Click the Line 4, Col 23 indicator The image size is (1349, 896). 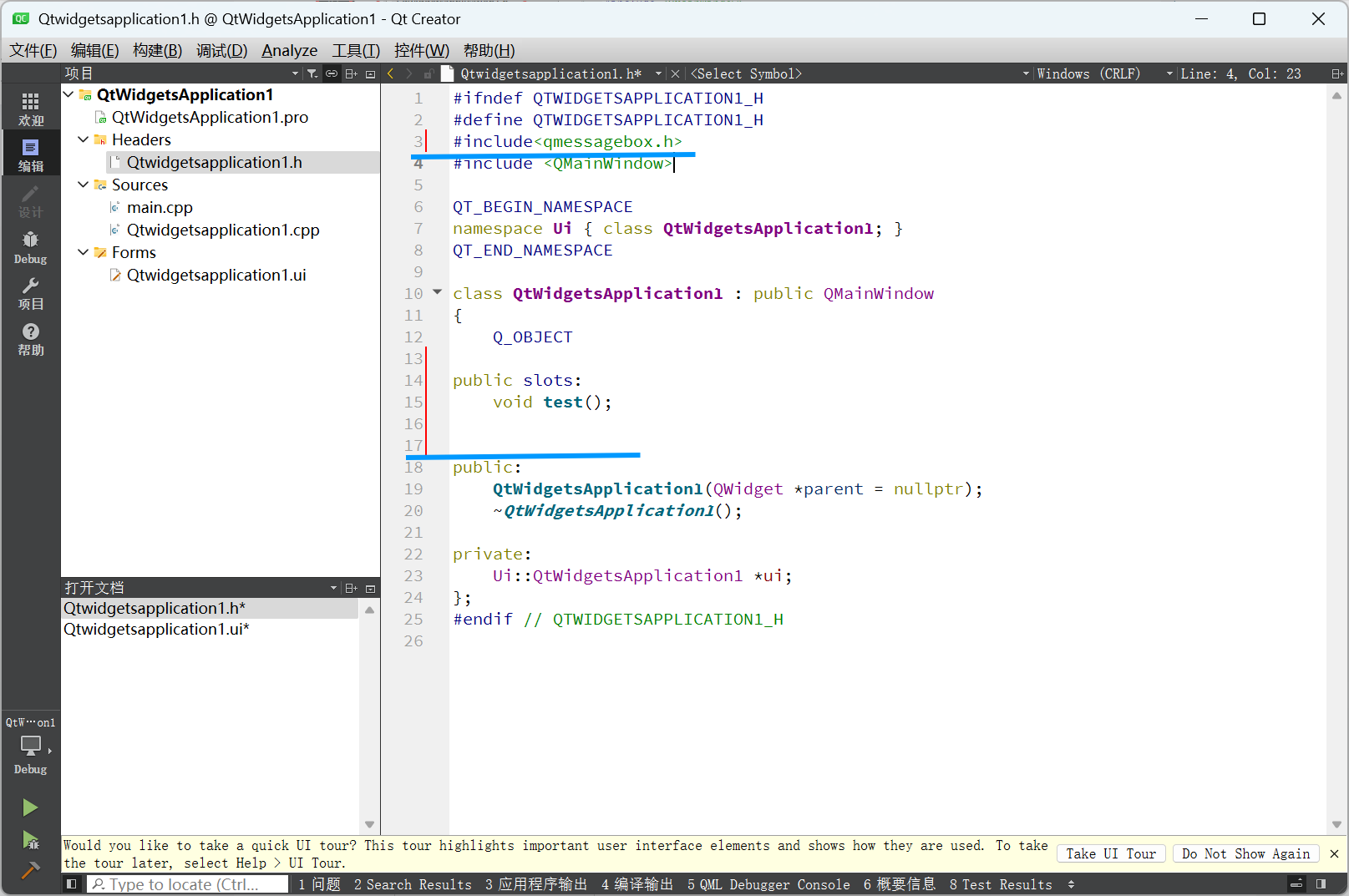[1240, 73]
